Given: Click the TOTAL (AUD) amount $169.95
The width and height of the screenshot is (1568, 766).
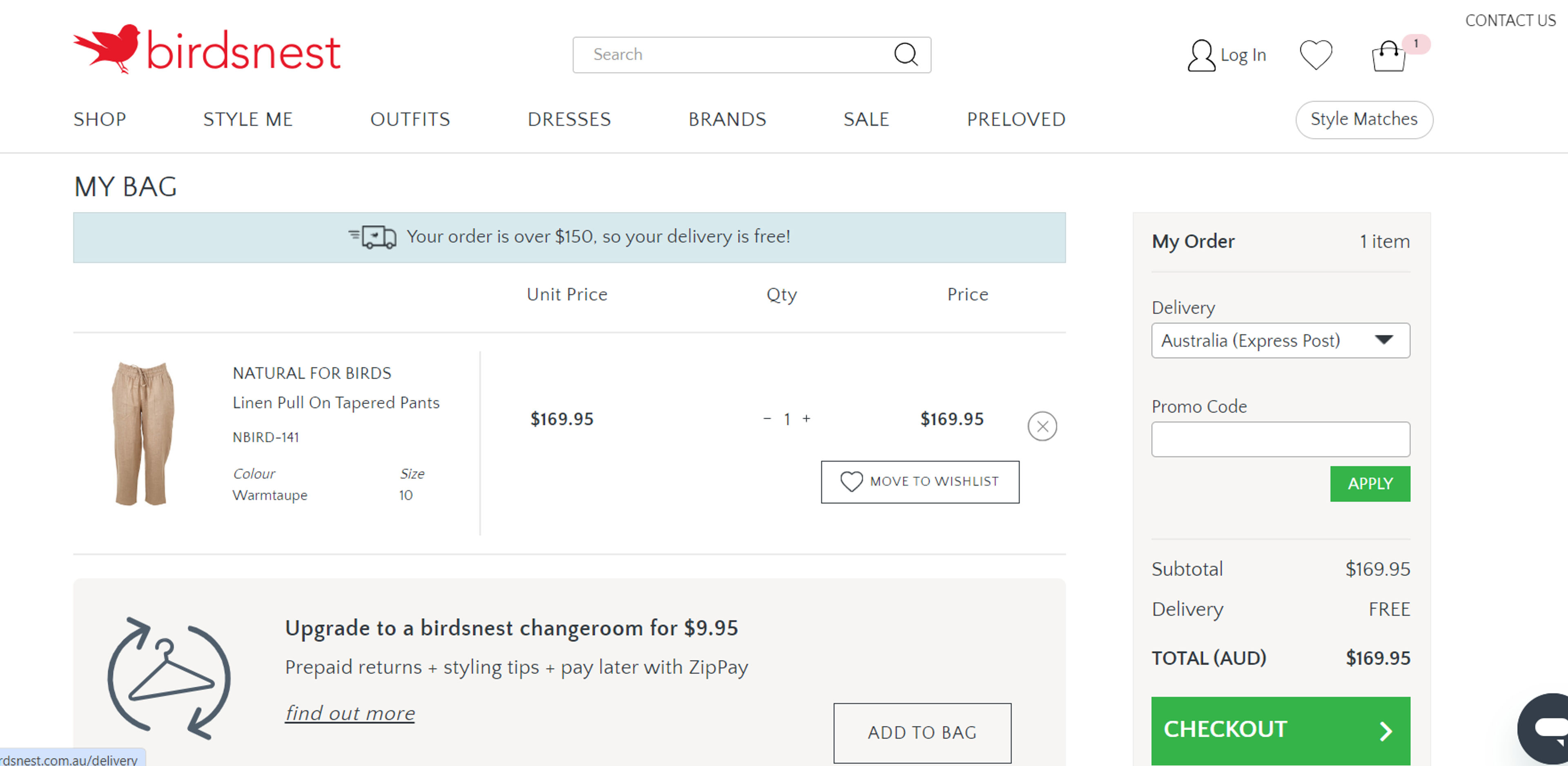Looking at the screenshot, I should point(1377,658).
